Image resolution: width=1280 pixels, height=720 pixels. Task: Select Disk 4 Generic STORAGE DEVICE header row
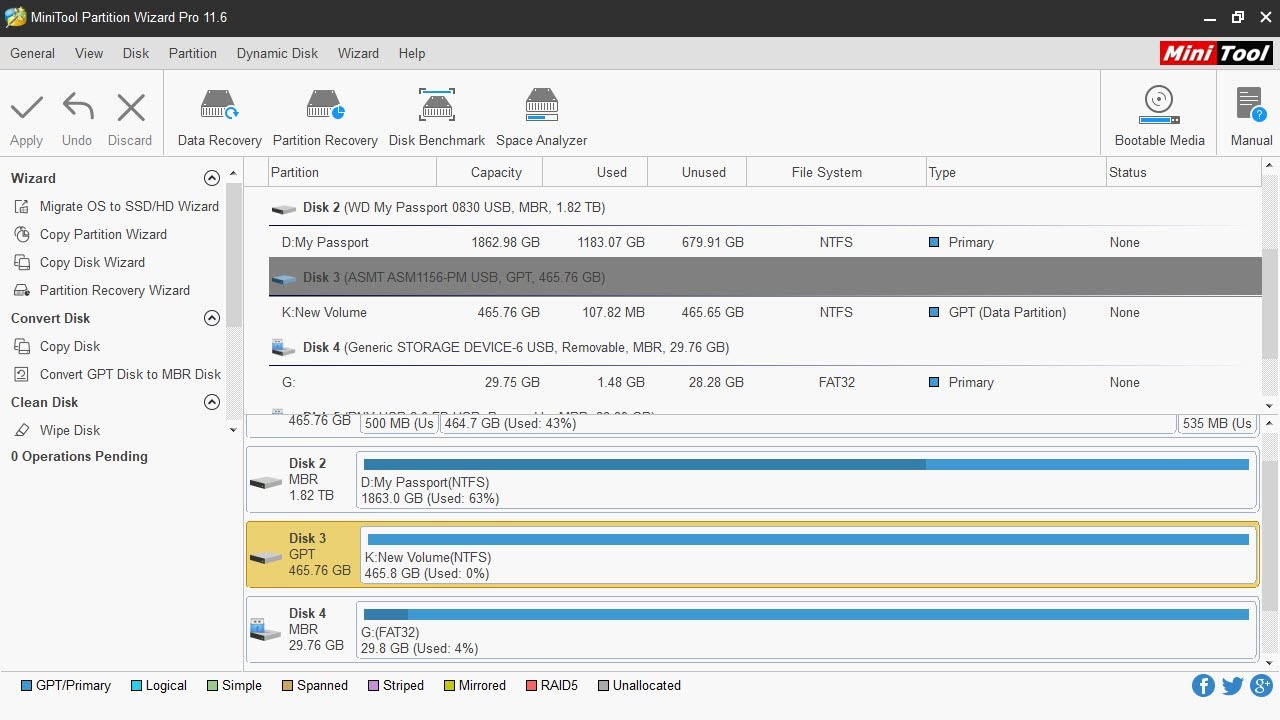point(765,347)
